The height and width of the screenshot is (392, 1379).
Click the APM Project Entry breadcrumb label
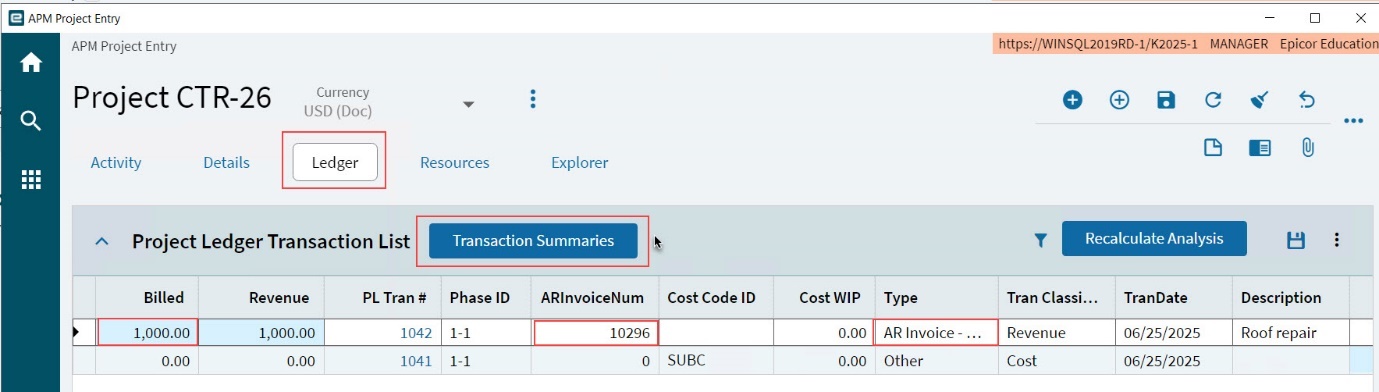(124, 46)
